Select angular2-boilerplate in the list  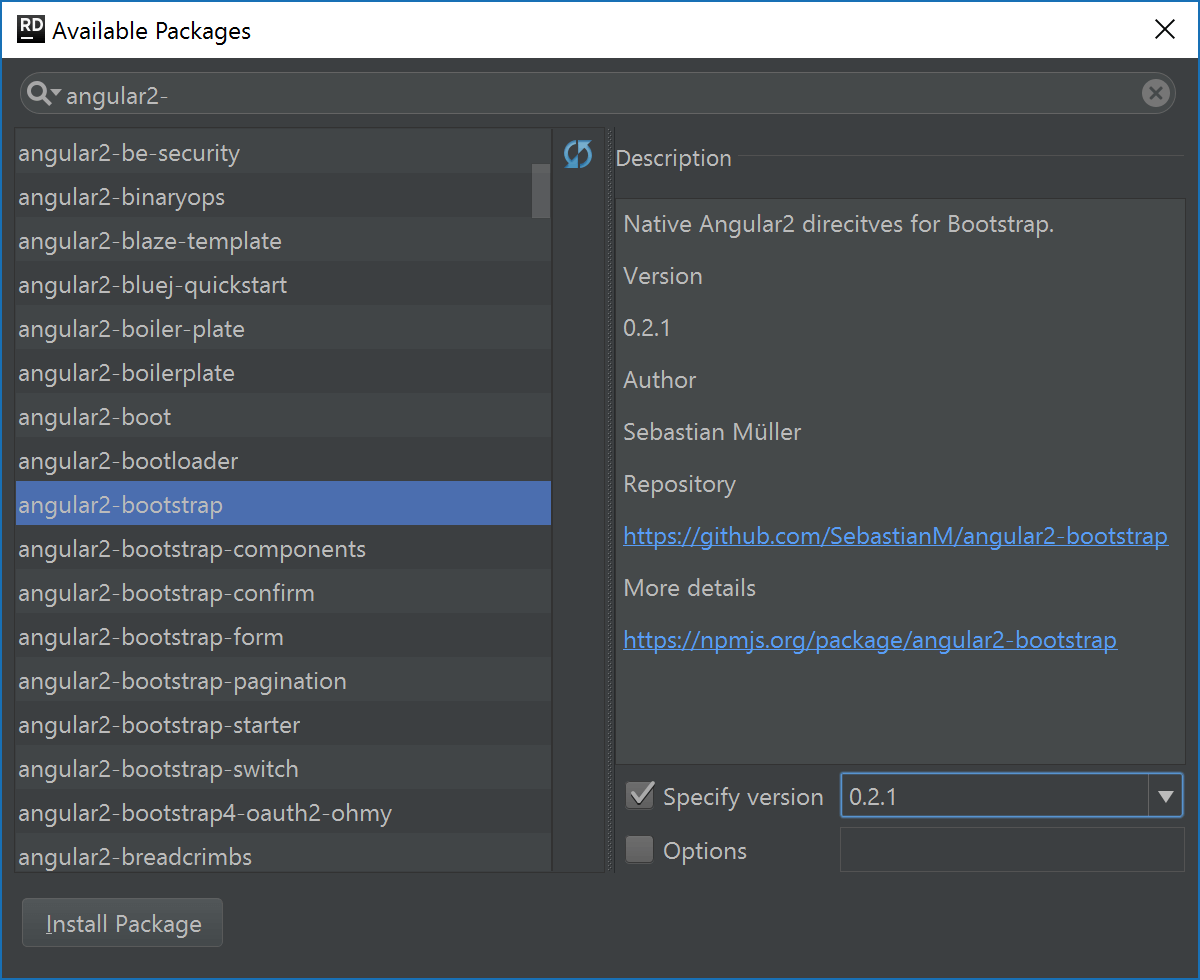pyautogui.click(x=283, y=373)
